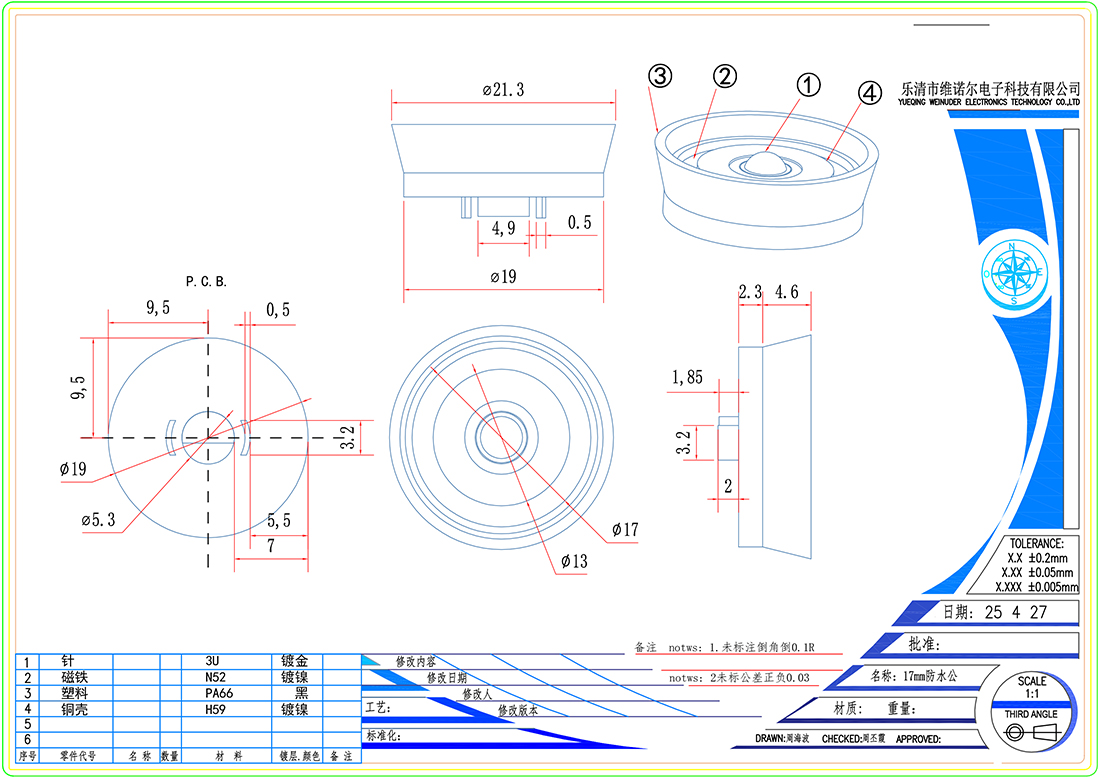This screenshot has width=1100, height=778.
Task: Click the circled number 1 callout balloon
Action: click(x=808, y=84)
